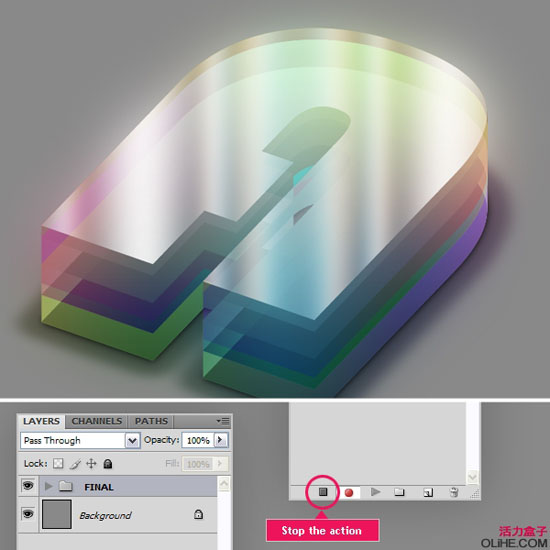Viewport: 550px width, 550px height.
Task: Open the Opacity slider arrow
Action: point(220,440)
